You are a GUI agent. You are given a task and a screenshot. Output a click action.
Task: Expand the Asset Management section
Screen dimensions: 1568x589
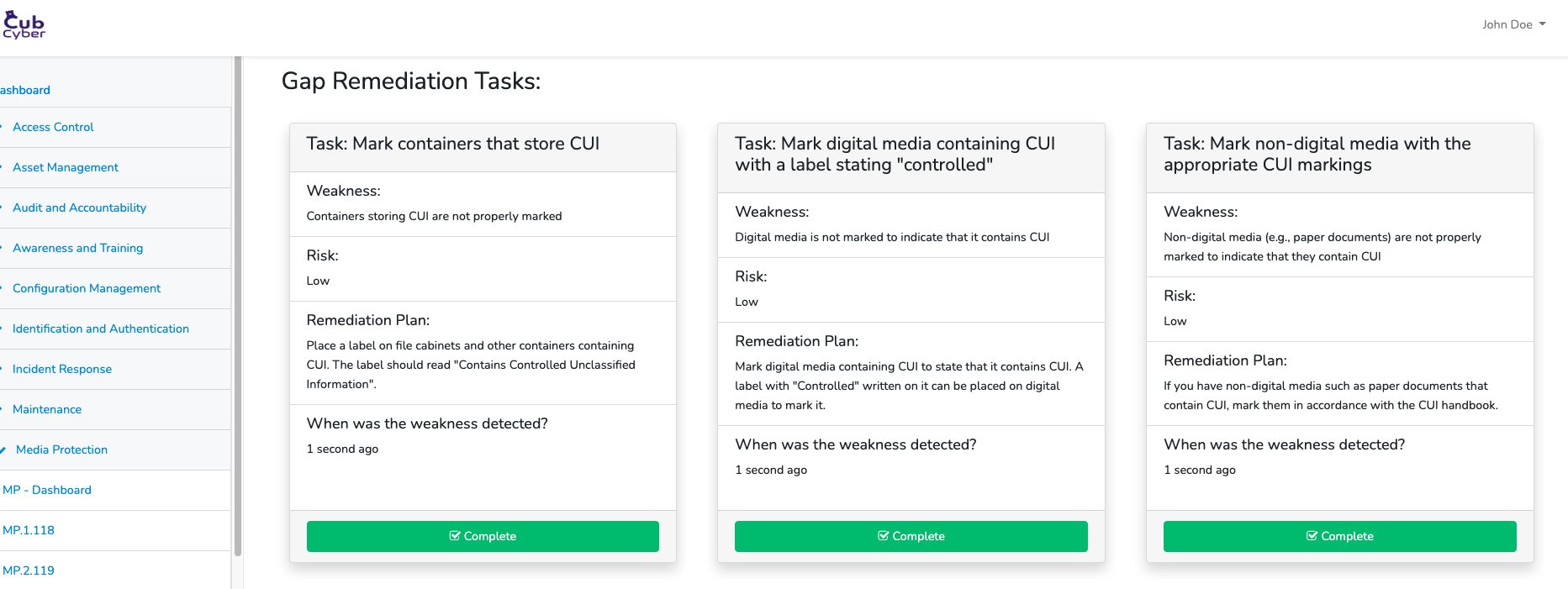66,167
